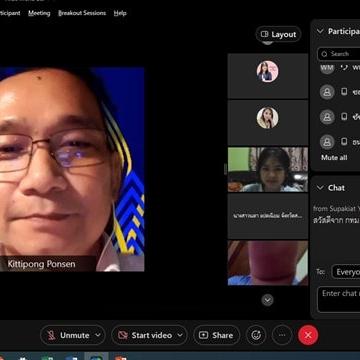Viewport: 360px width, 360px height.
Task: Open the reactions smiley icon
Action: click(256, 335)
